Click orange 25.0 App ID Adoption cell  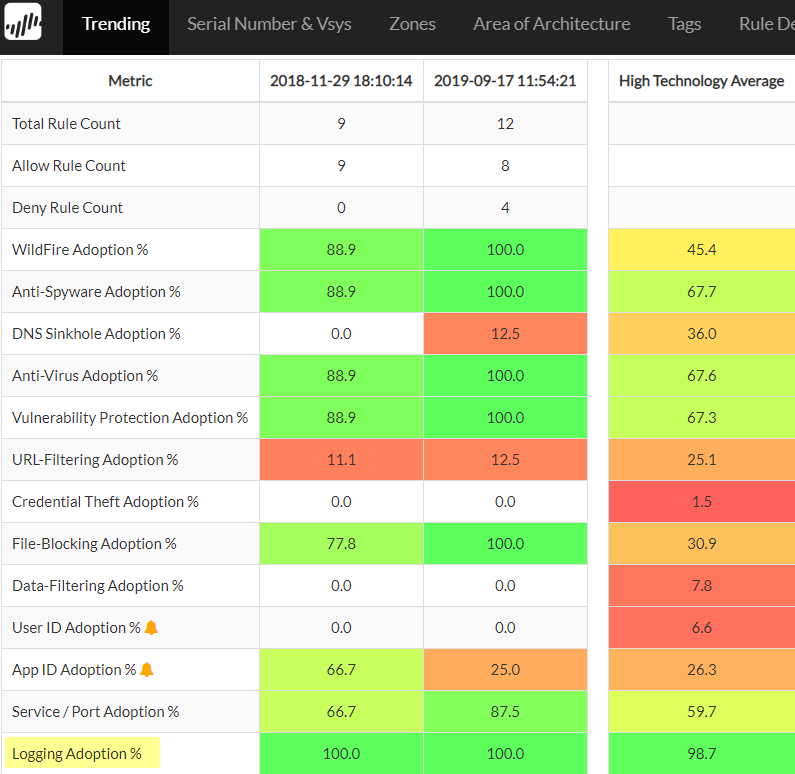[505, 670]
